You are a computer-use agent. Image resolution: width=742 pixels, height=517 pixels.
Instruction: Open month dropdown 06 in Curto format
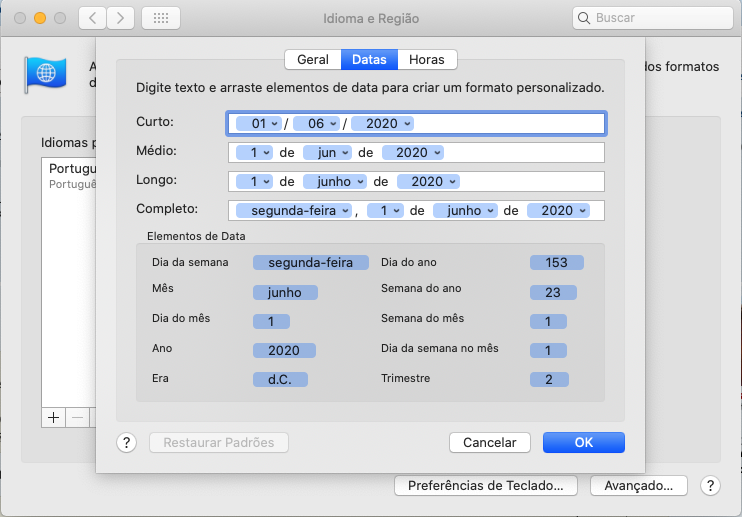coord(316,123)
